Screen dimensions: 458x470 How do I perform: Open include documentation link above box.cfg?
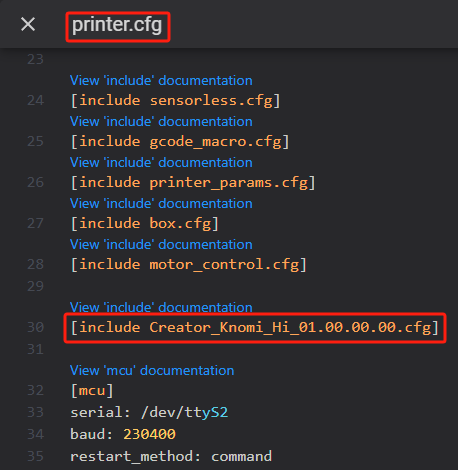coord(161,203)
